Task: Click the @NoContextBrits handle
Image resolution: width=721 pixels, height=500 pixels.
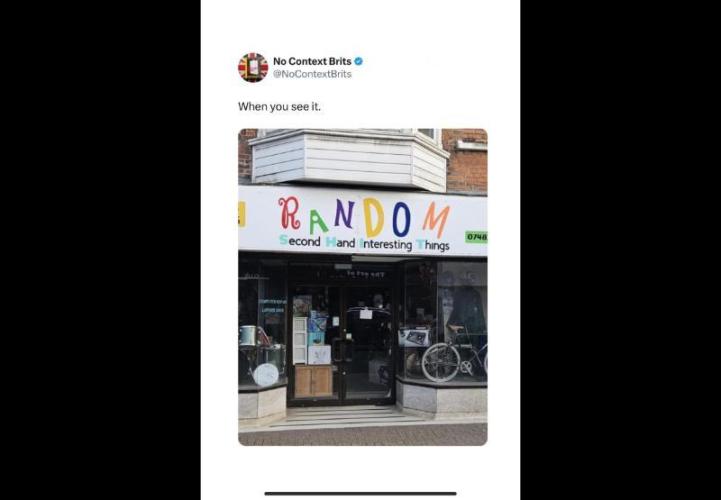Action: 312,74
